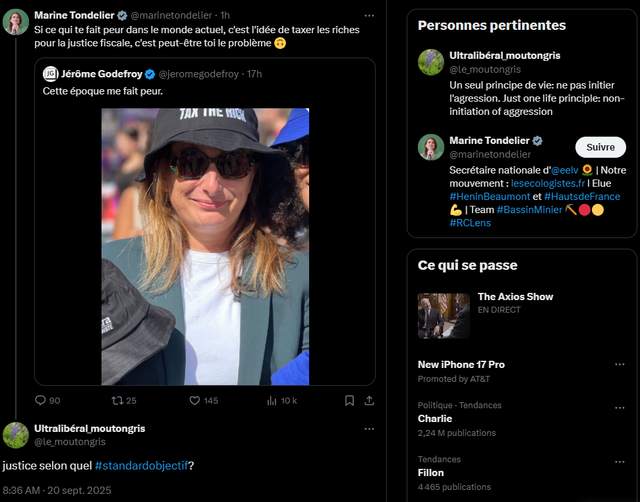Select the New iPhone 17 Pro promoted trend

[461, 365]
